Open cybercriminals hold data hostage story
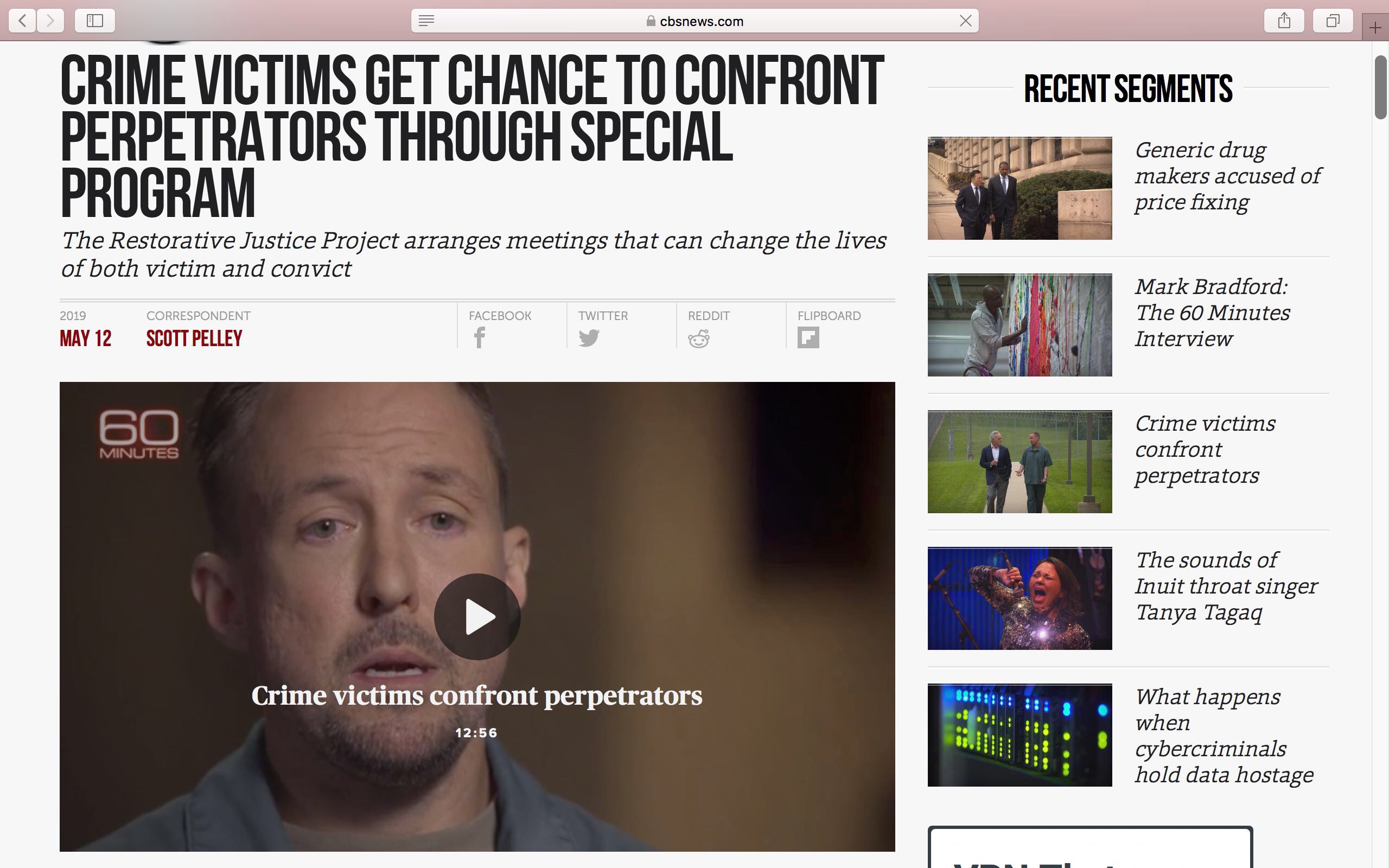The height and width of the screenshot is (868, 1389). tap(1224, 736)
